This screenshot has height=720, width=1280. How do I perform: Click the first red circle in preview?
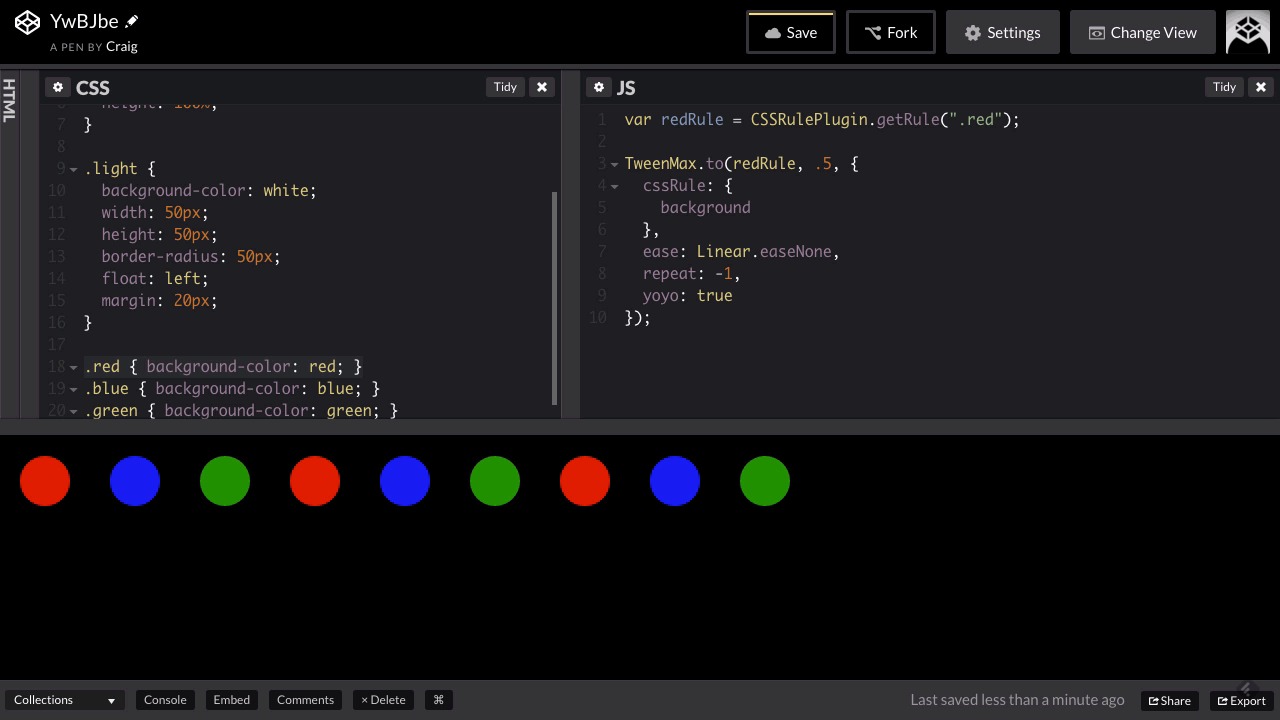click(x=45, y=481)
